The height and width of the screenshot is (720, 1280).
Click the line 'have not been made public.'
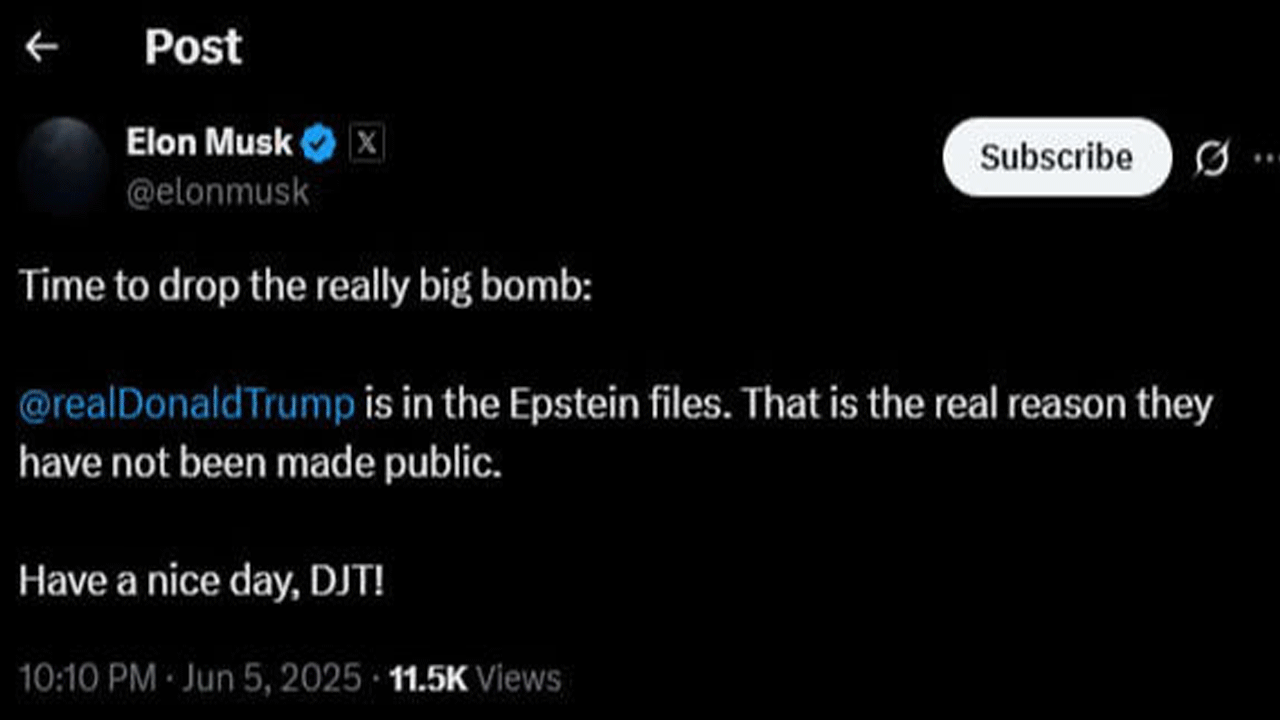pos(259,463)
